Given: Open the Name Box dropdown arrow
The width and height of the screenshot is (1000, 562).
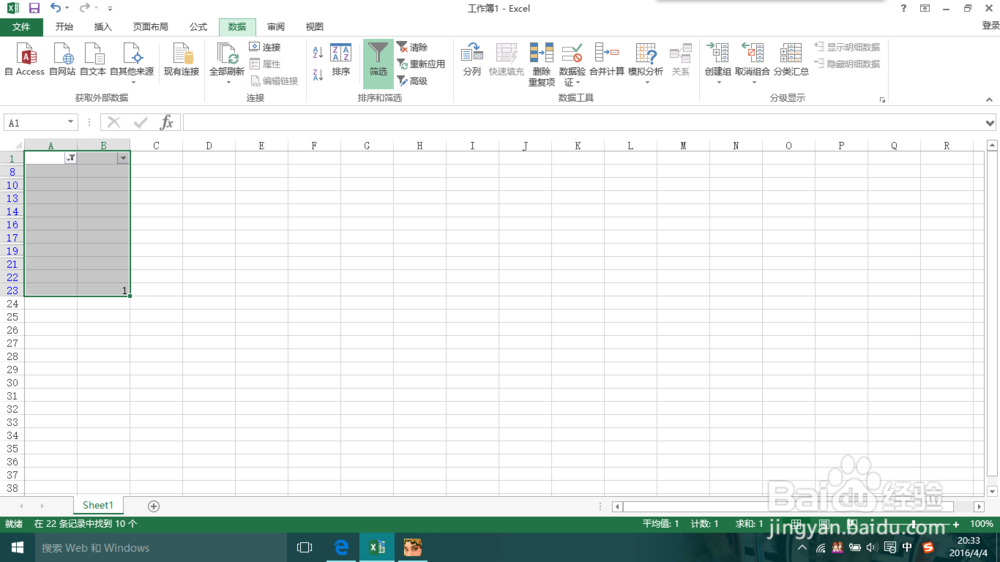Looking at the screenshot, I should pyautogui.click(x=70, y=122).
